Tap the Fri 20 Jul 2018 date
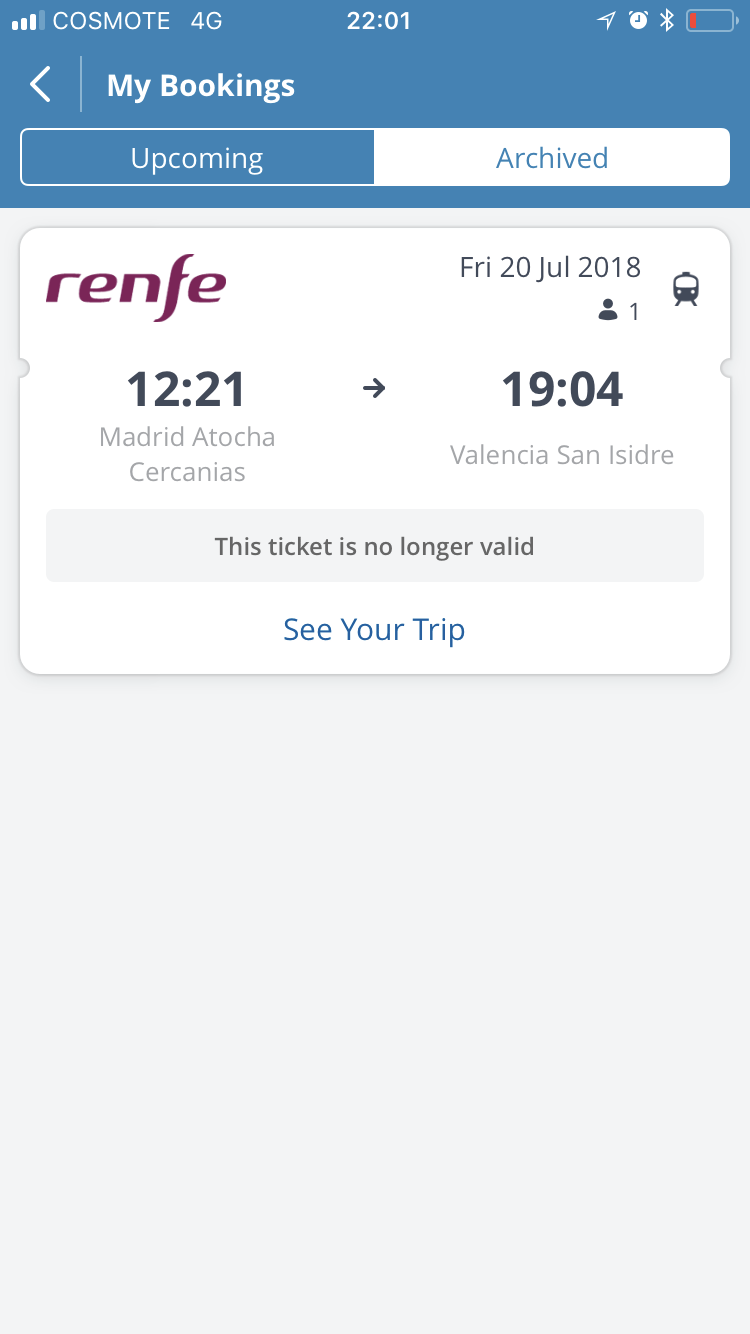Screen dimensions: 750x1334 [550, 267]
